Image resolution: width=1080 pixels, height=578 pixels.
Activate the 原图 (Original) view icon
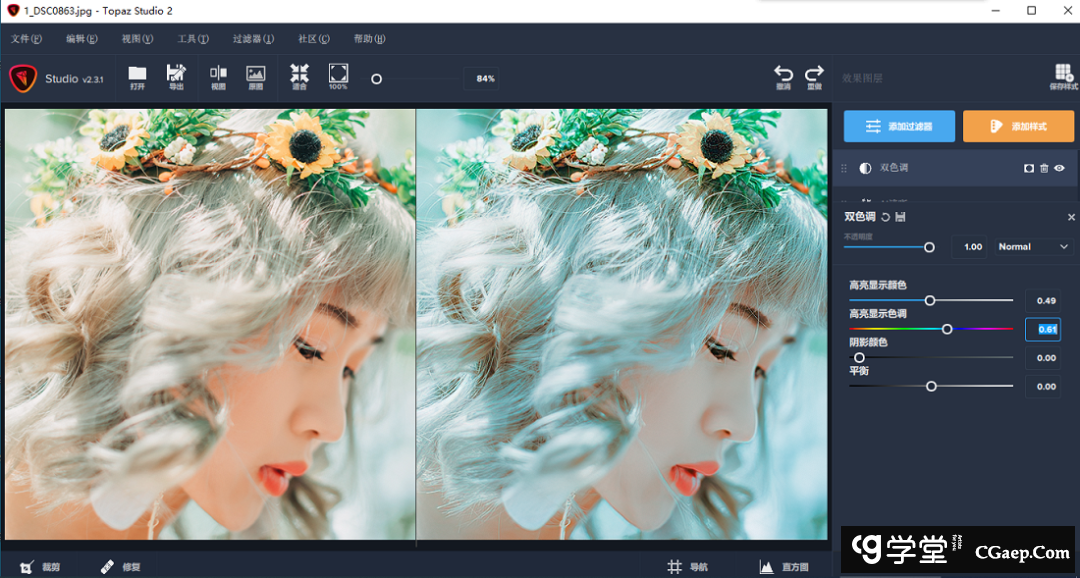coord(255,77)
